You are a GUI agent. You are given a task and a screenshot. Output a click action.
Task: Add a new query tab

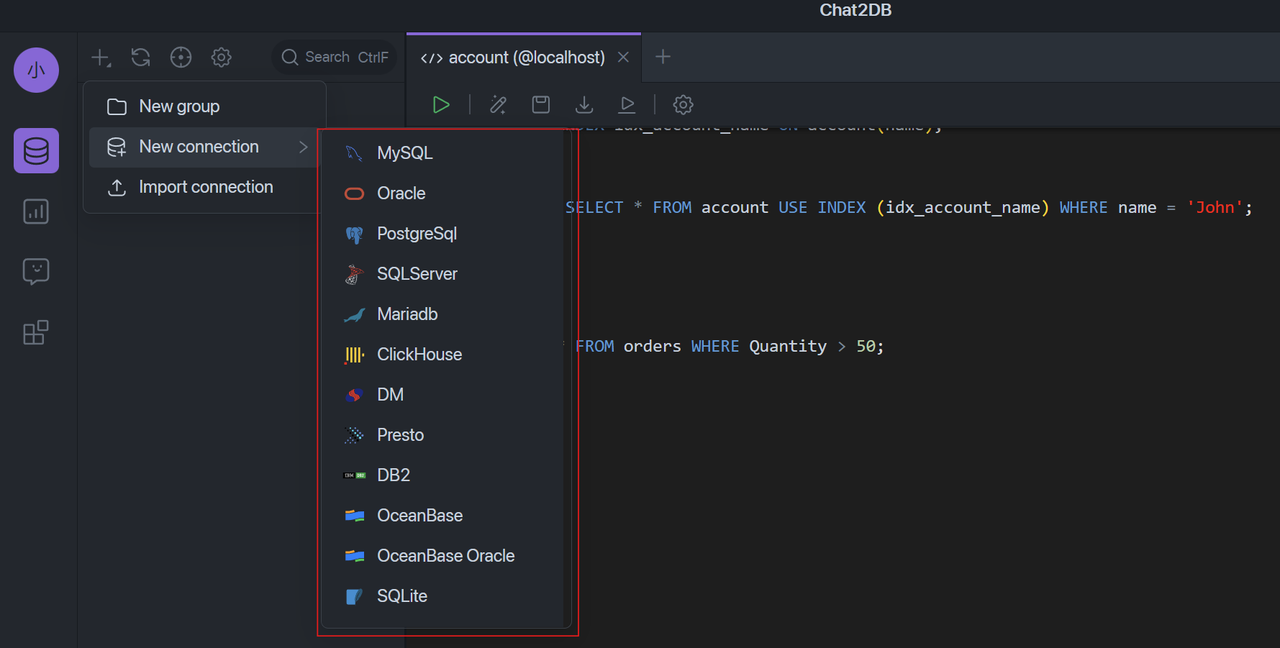pos(662,57)
